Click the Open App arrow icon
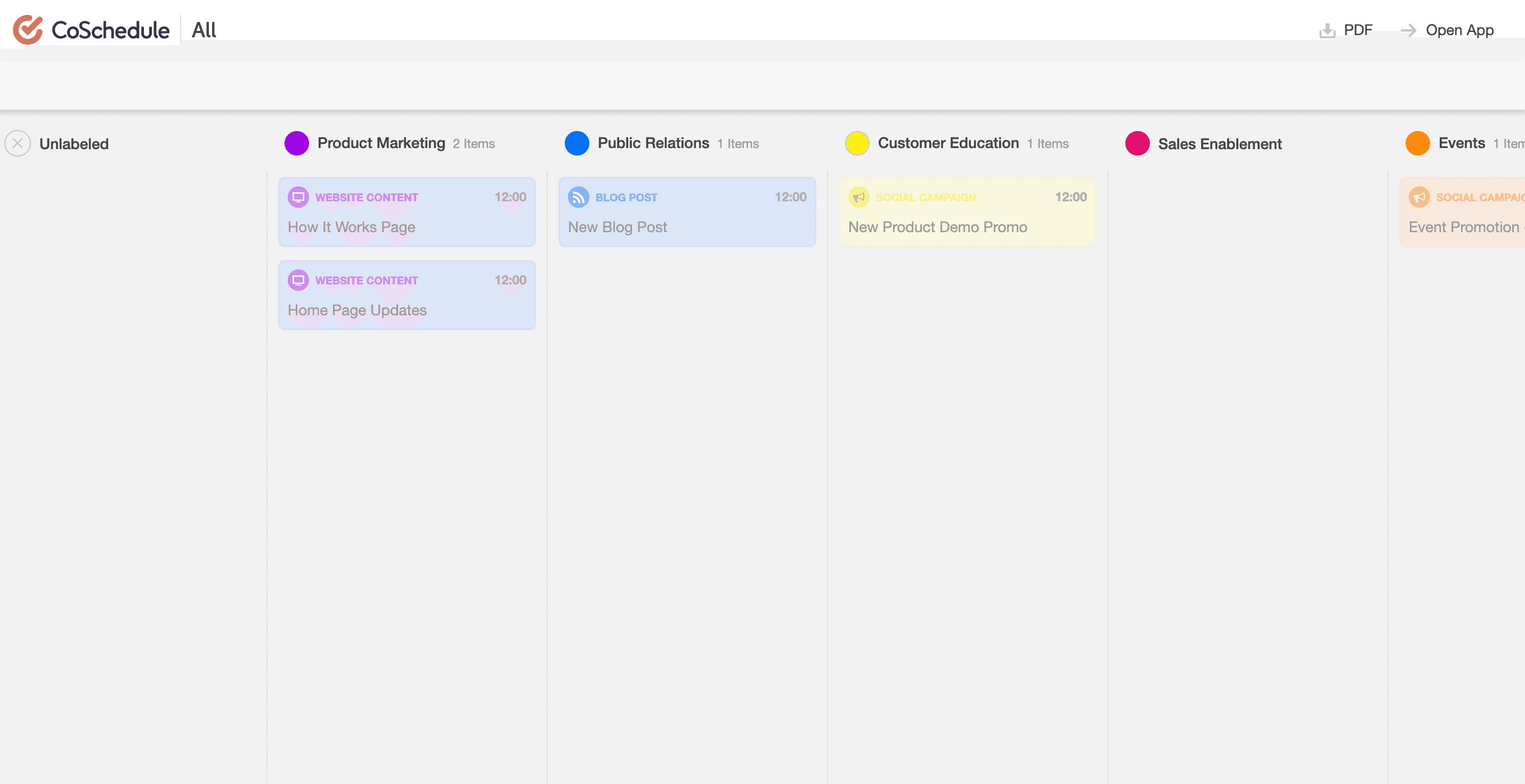Screen dimensions: 1525x784 click(1408, 30)
